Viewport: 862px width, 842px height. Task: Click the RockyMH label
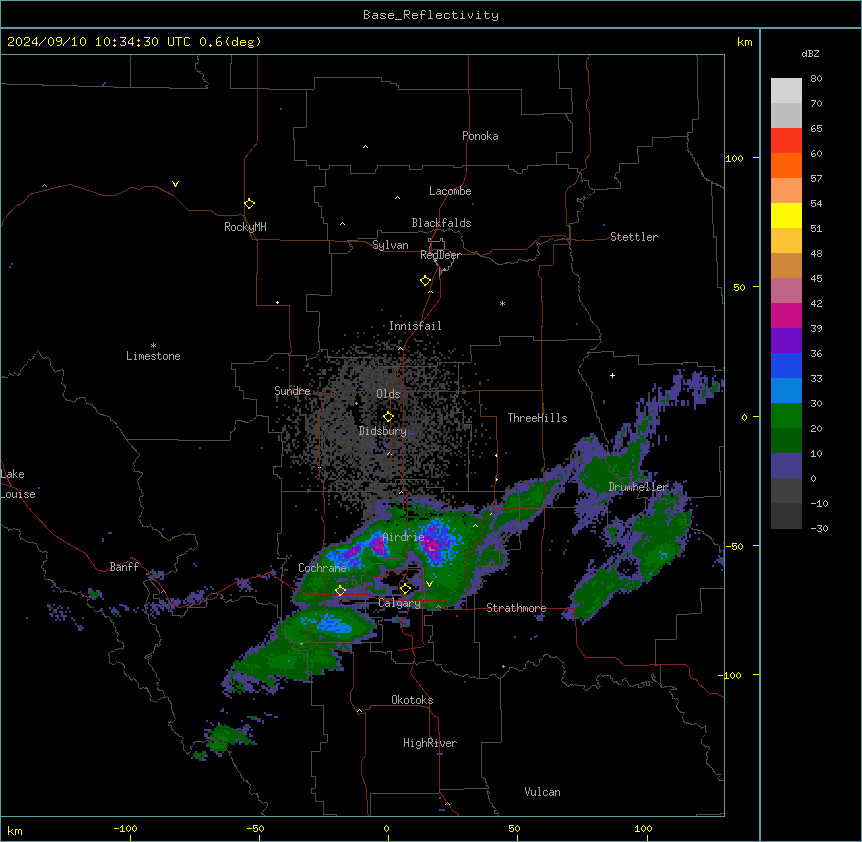(x=245, y=227)
